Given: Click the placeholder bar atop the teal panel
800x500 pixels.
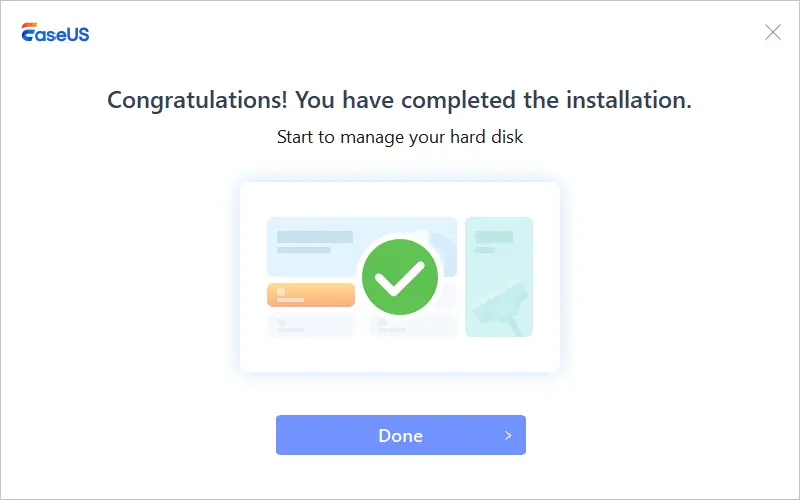Looking at the screenshot, I should point(494,237).
